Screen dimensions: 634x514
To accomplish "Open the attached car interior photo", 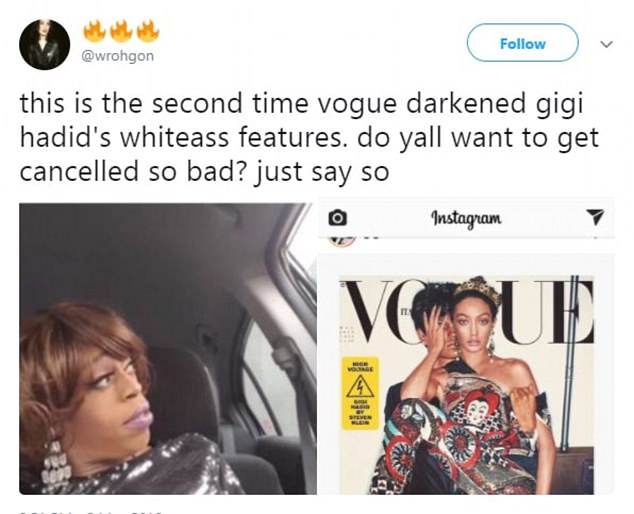I will pos(168,348).
